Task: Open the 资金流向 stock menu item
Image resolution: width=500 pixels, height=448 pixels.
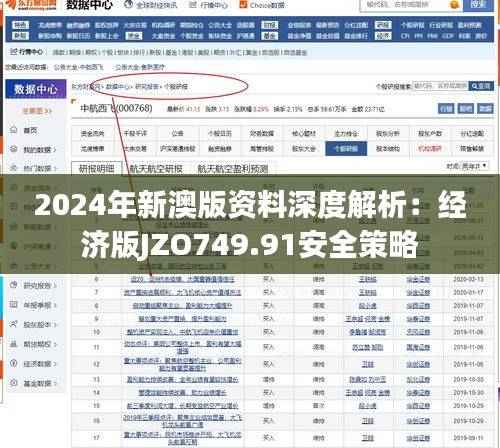Action: coord(92,133)
